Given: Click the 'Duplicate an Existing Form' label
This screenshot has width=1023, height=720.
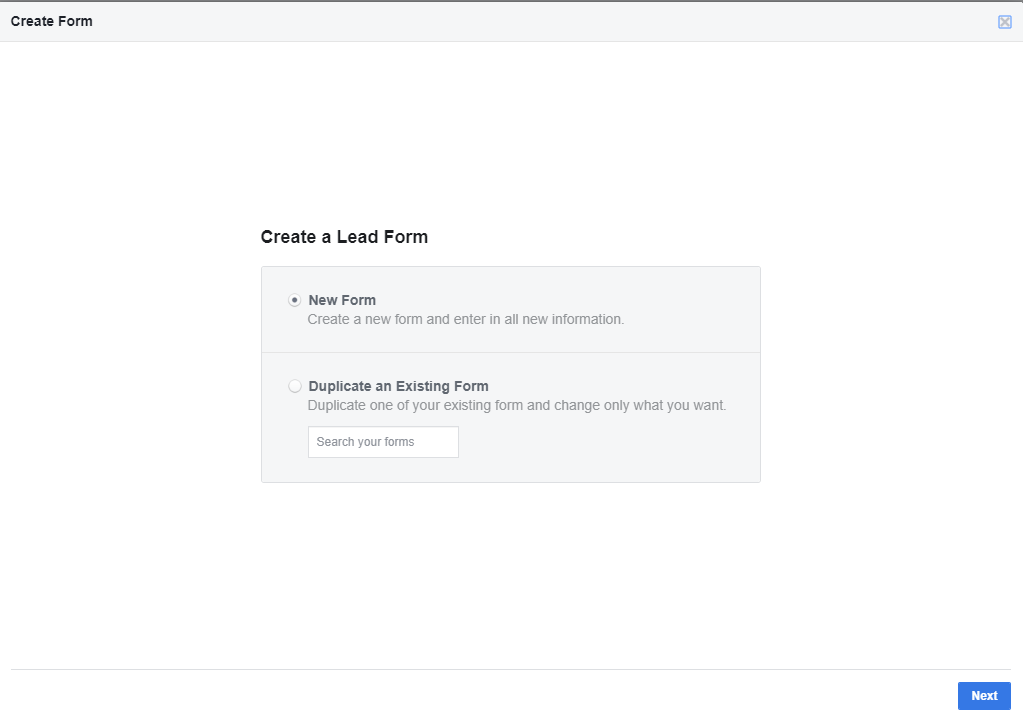Looking at the screenshot, I should (398, 386).
